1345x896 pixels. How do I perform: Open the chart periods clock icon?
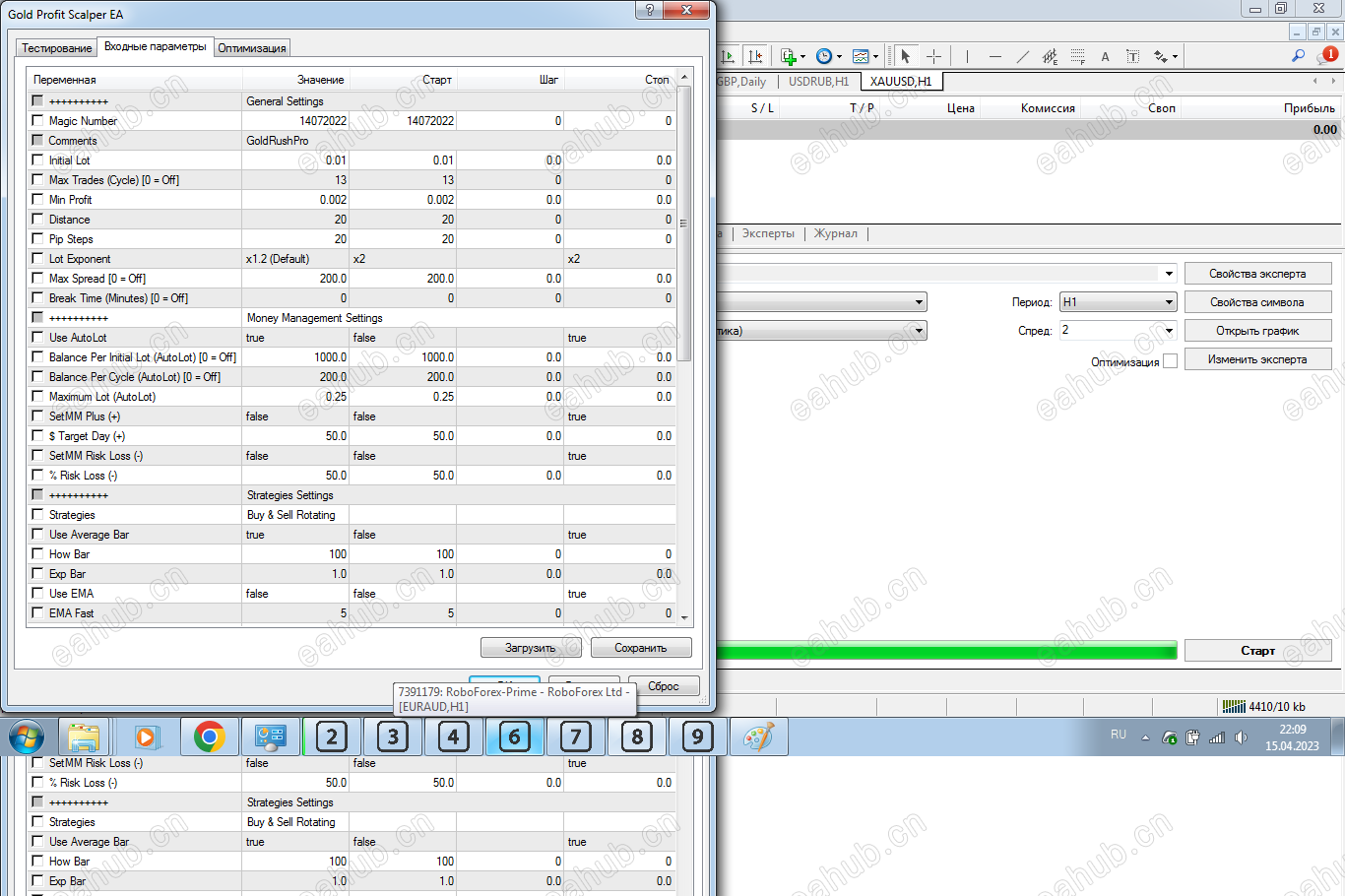tap(824, 56)
